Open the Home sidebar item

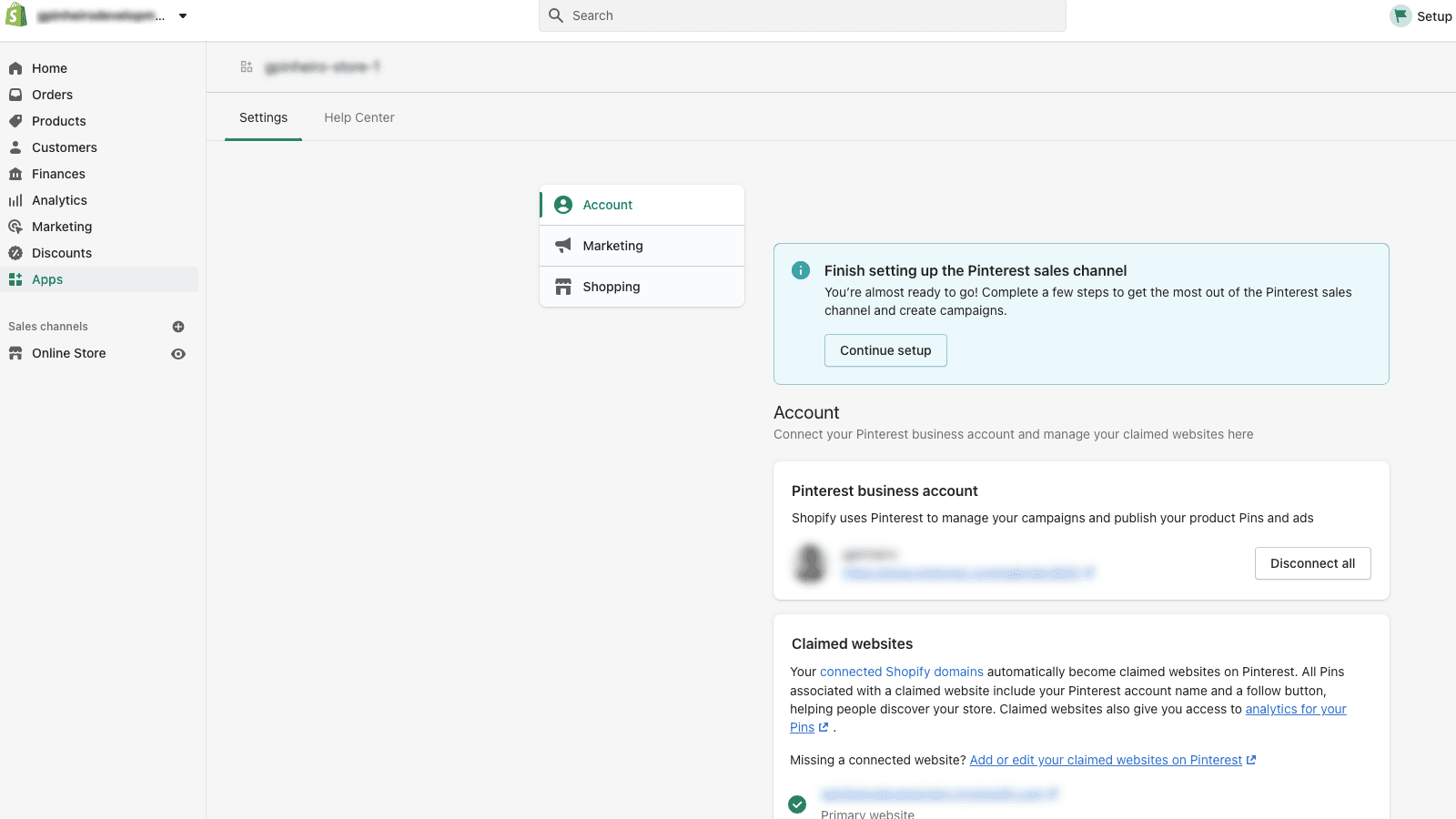point(49,68)
